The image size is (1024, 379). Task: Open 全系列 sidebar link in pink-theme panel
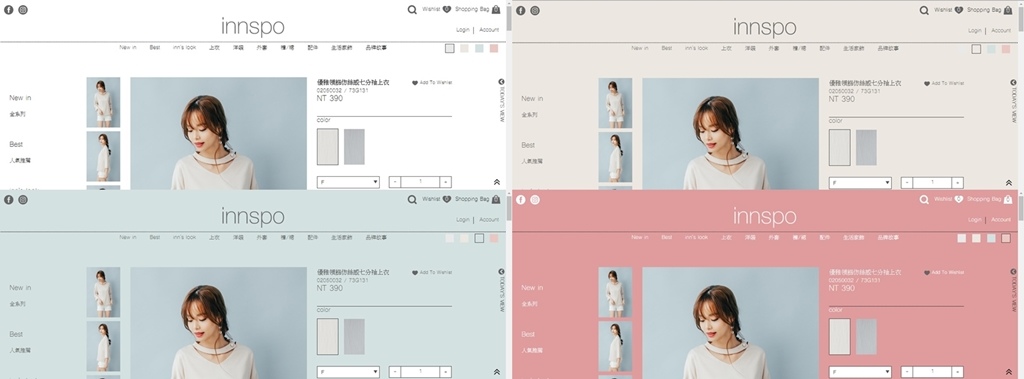pos(530,304)
